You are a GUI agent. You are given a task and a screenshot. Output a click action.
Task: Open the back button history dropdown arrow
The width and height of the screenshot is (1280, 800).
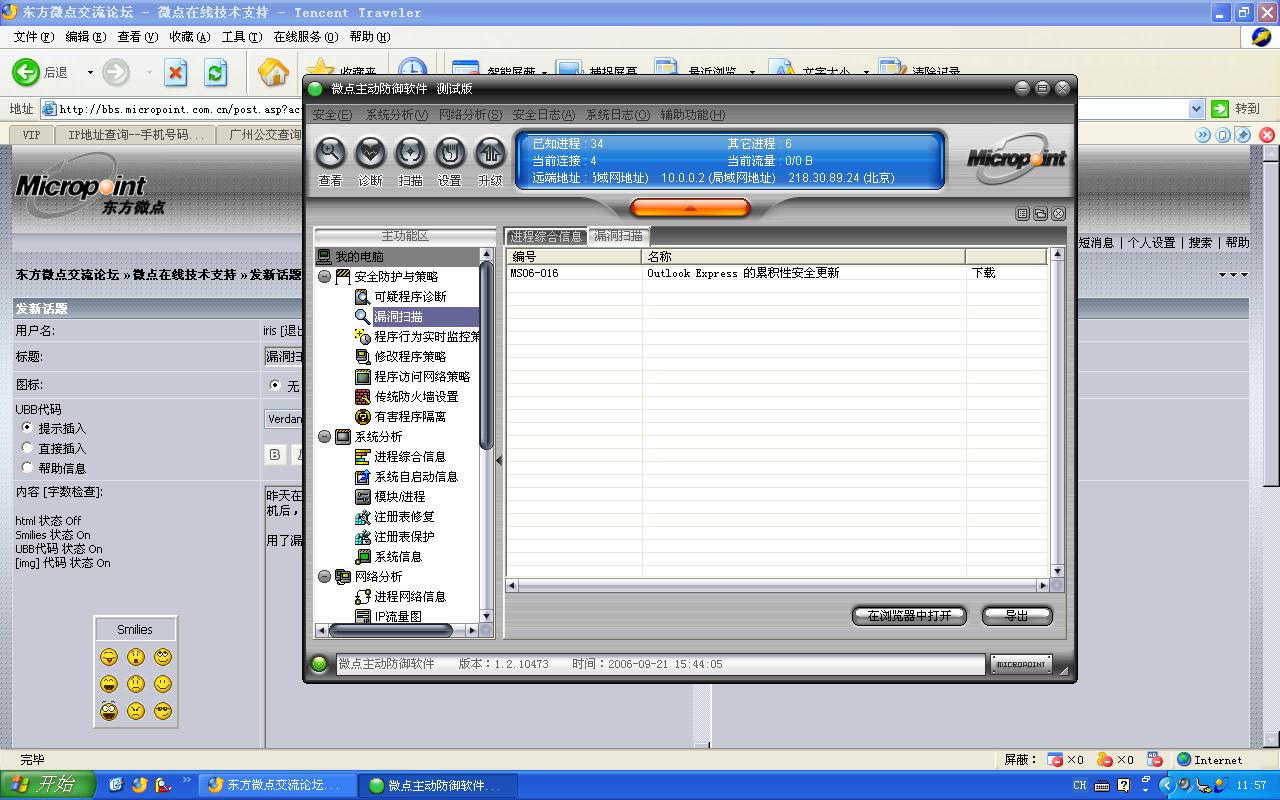point(90,72)
